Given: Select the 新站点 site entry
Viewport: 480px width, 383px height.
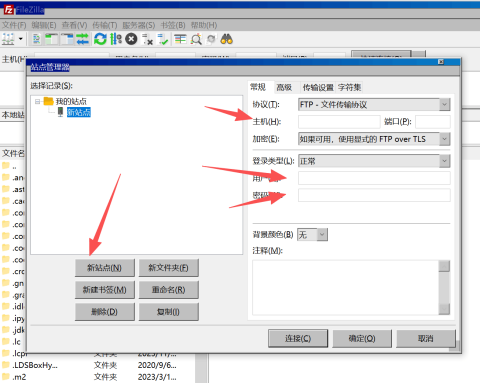Looking at the screenshot, I should [79, 112].
